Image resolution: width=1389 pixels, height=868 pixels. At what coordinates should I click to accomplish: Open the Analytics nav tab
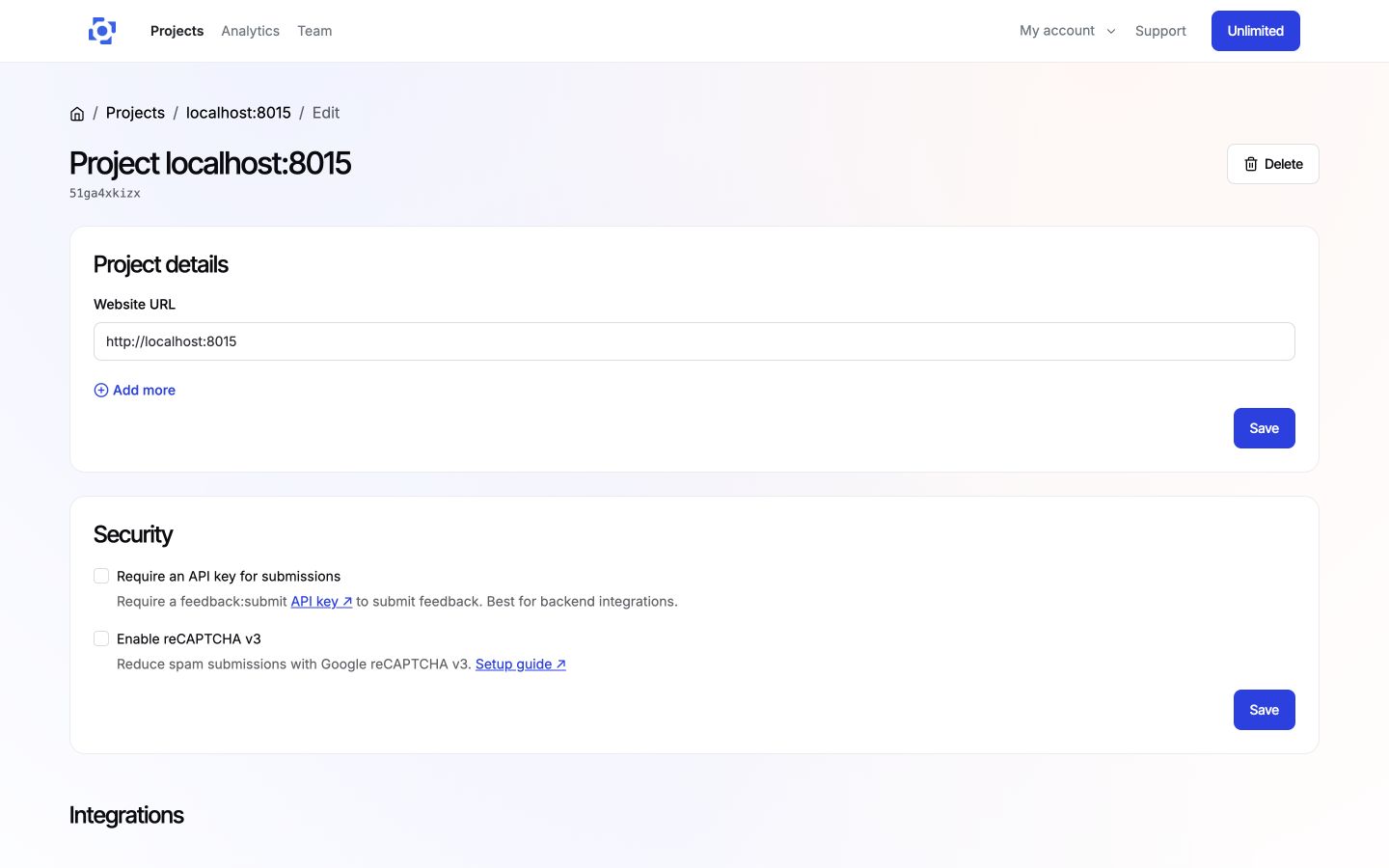(x=250, y=31)
